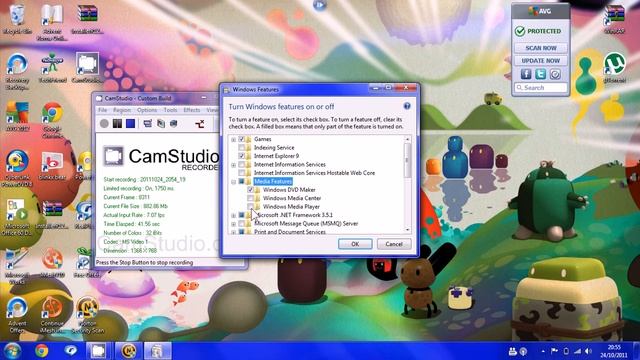This screenshot has width=640, height=360.
Task: Toggle the Media Features checkbox
Action: (x=242, y=181)
